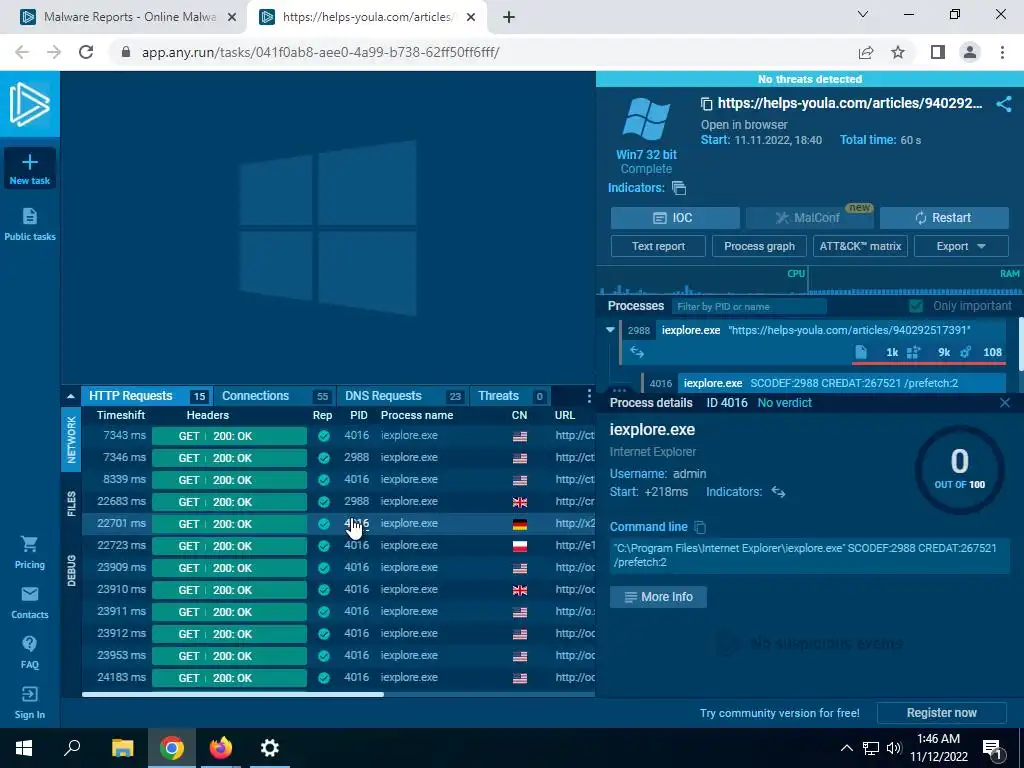Open the New task sidebar button
The width and height of the screenshot is (1024, 768).
pyautogui.click(x=29, y=168)
